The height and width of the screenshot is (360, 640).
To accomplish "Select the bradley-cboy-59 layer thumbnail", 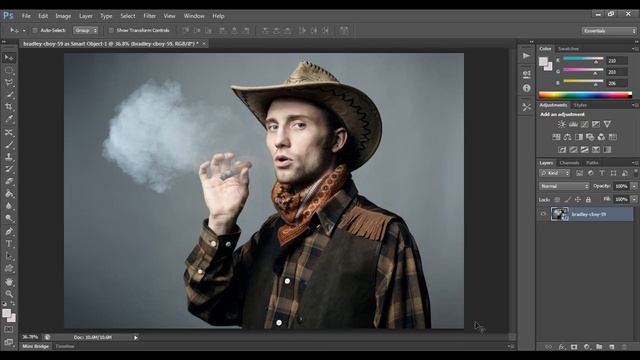I will (560, 214).
